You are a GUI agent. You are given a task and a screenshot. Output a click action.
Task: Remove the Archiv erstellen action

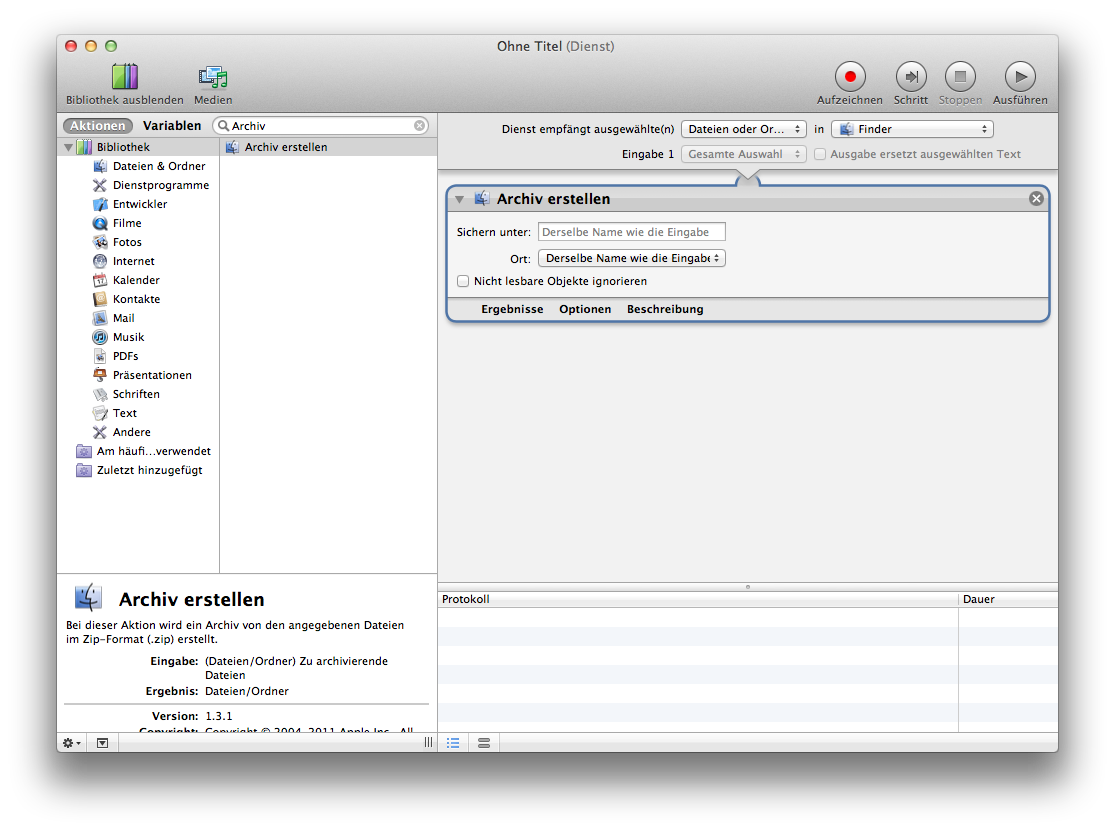tap(1036, 199)
